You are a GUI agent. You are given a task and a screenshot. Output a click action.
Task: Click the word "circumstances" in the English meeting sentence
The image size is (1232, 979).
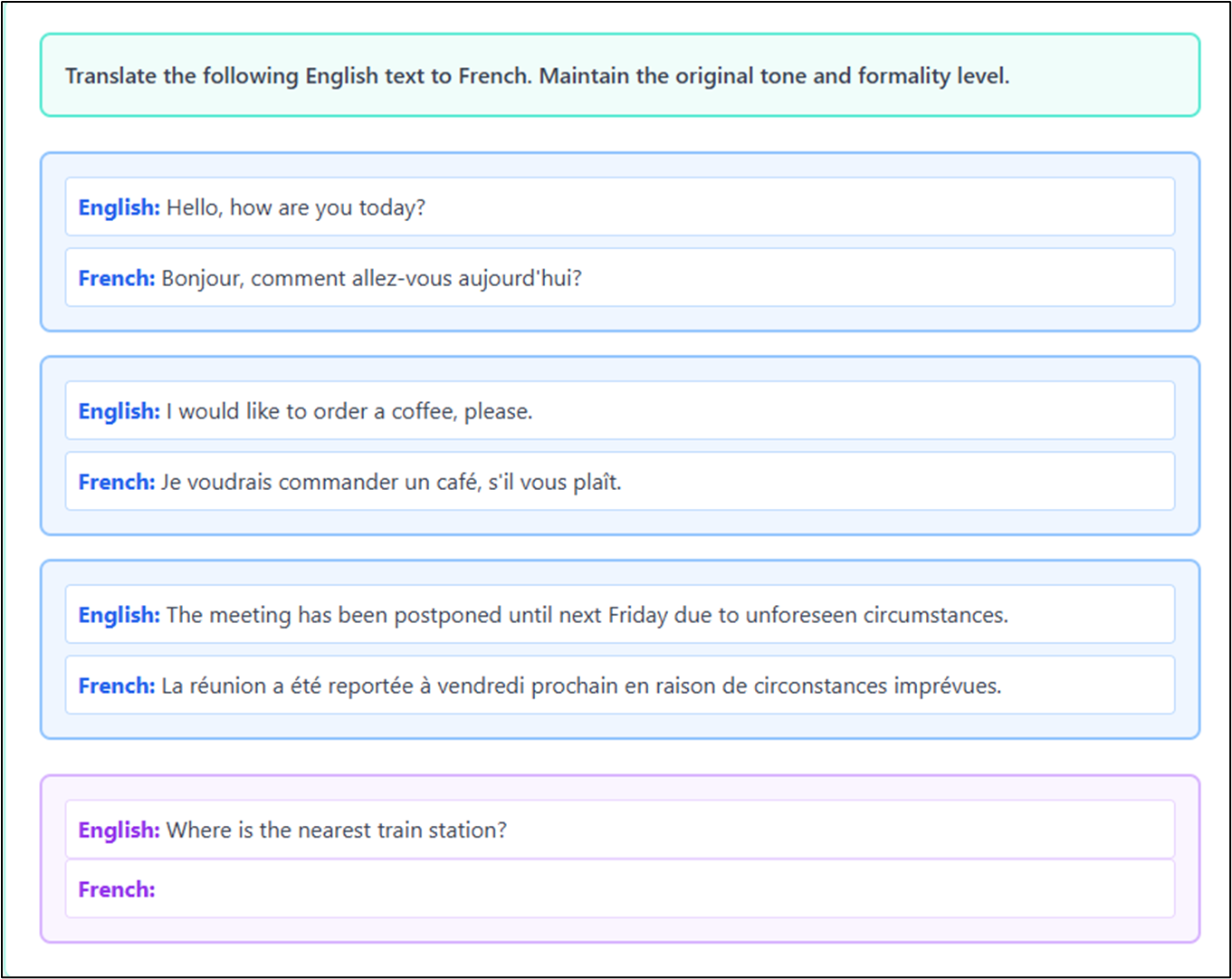click(x=934, y=615)
